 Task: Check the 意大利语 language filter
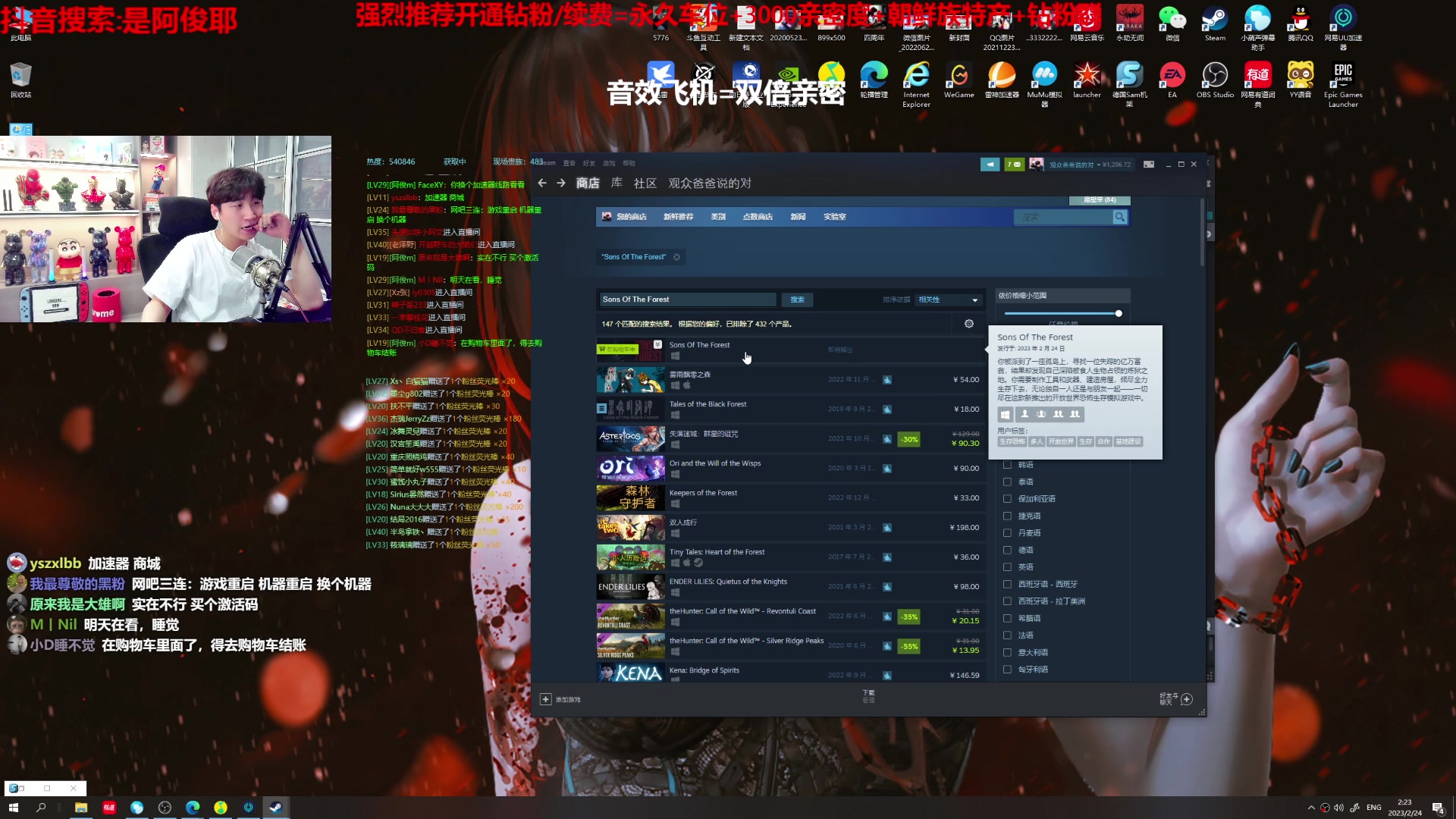point(1007,652)
